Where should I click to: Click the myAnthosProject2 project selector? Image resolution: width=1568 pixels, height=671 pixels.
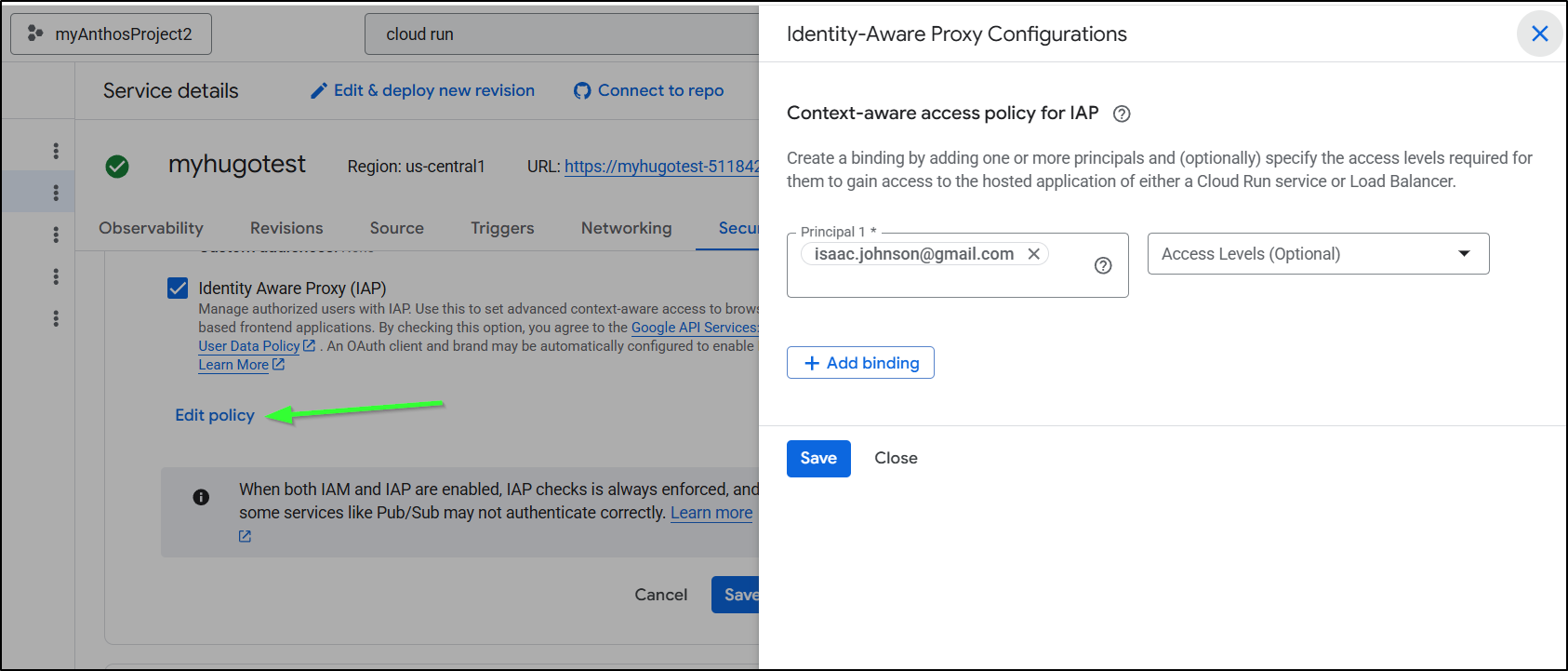tap(112, 34)
